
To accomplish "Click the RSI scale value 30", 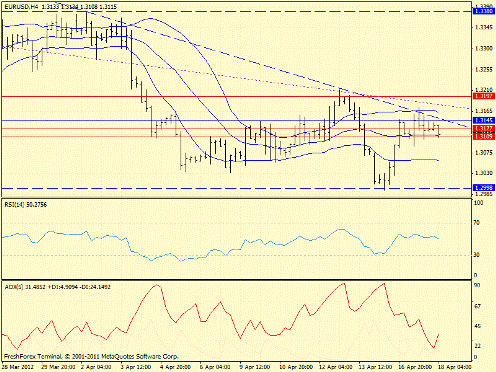I will pyautogui.click(x=477, y=255).
